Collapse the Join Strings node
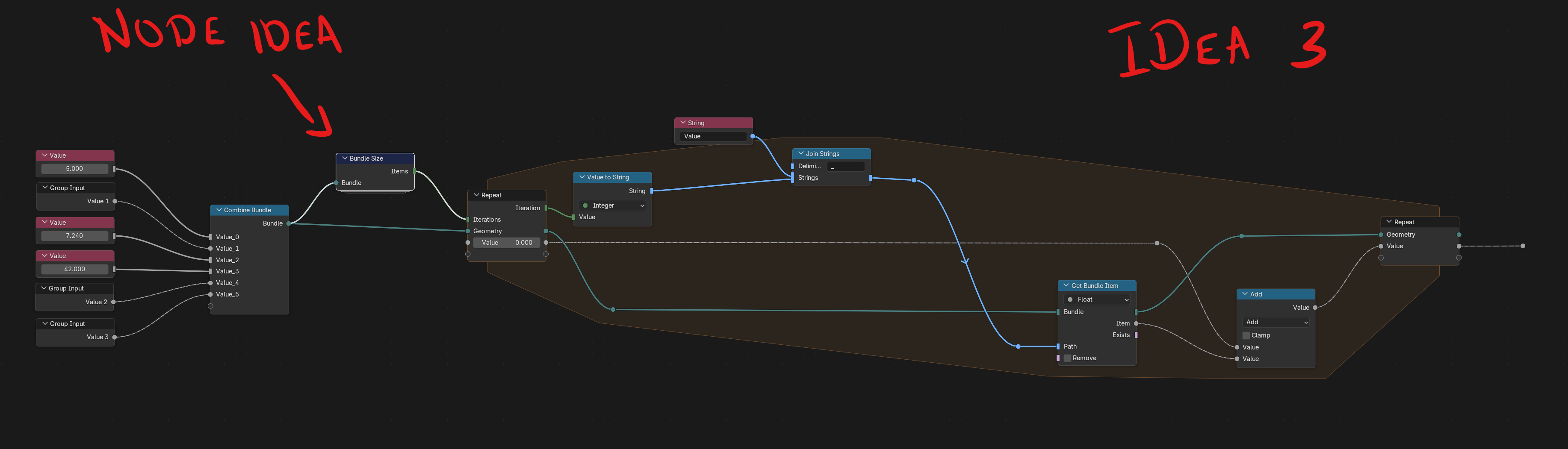 (x=801, y=153)
